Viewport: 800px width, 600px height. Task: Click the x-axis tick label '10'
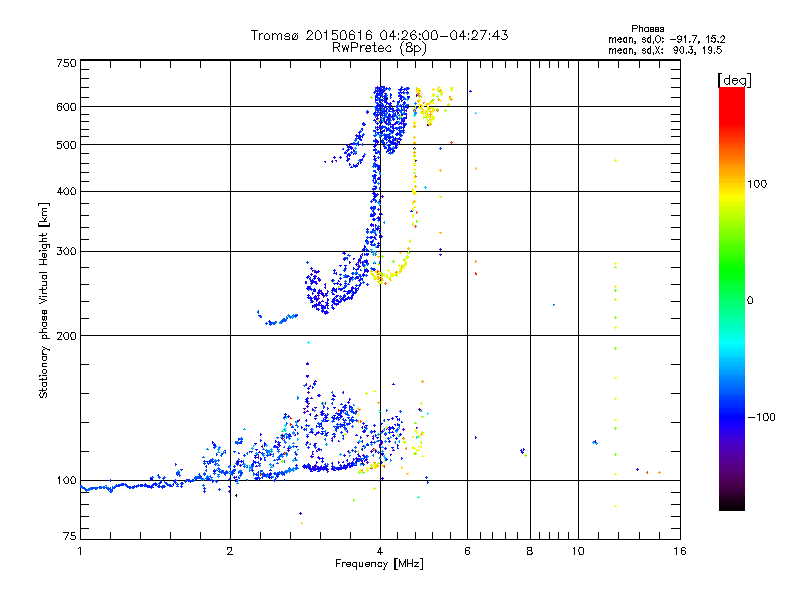pos(578,551)
